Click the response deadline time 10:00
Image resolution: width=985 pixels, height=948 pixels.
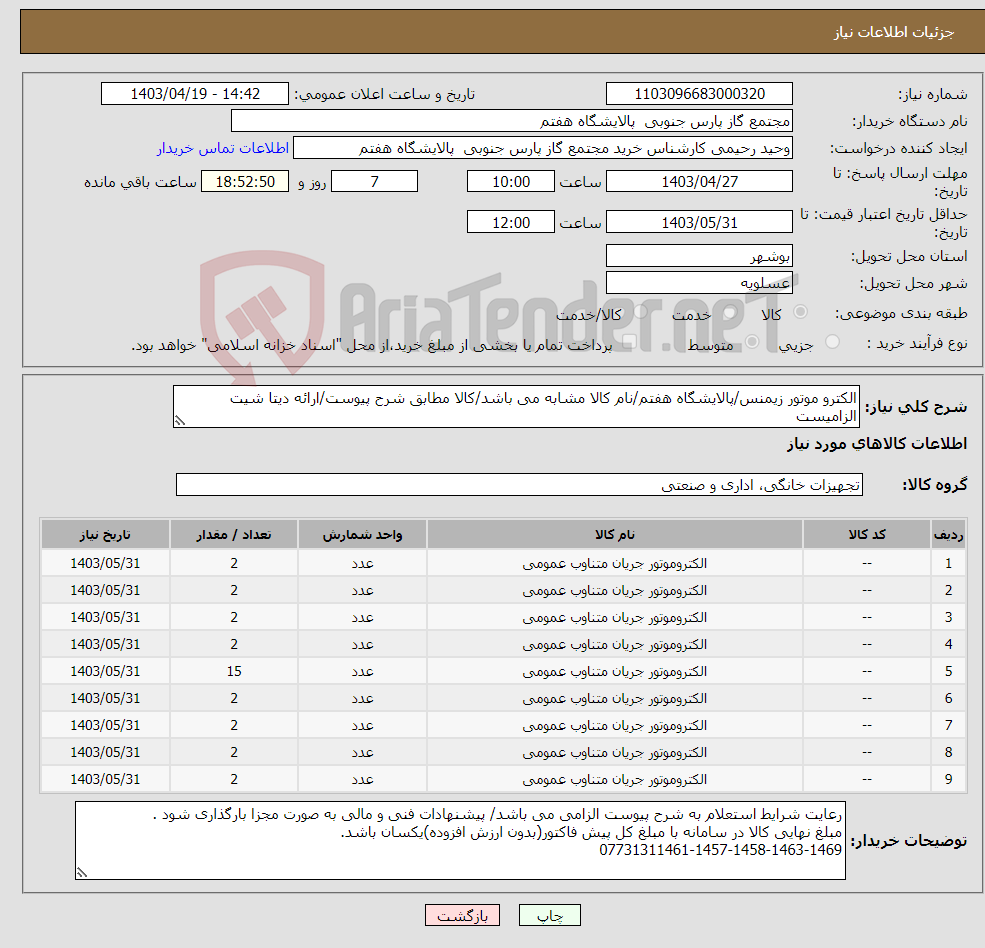point(511,182)
